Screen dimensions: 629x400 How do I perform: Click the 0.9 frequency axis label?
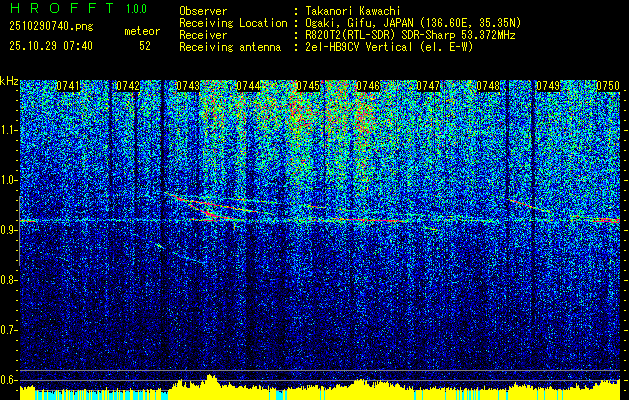point(9,229)
